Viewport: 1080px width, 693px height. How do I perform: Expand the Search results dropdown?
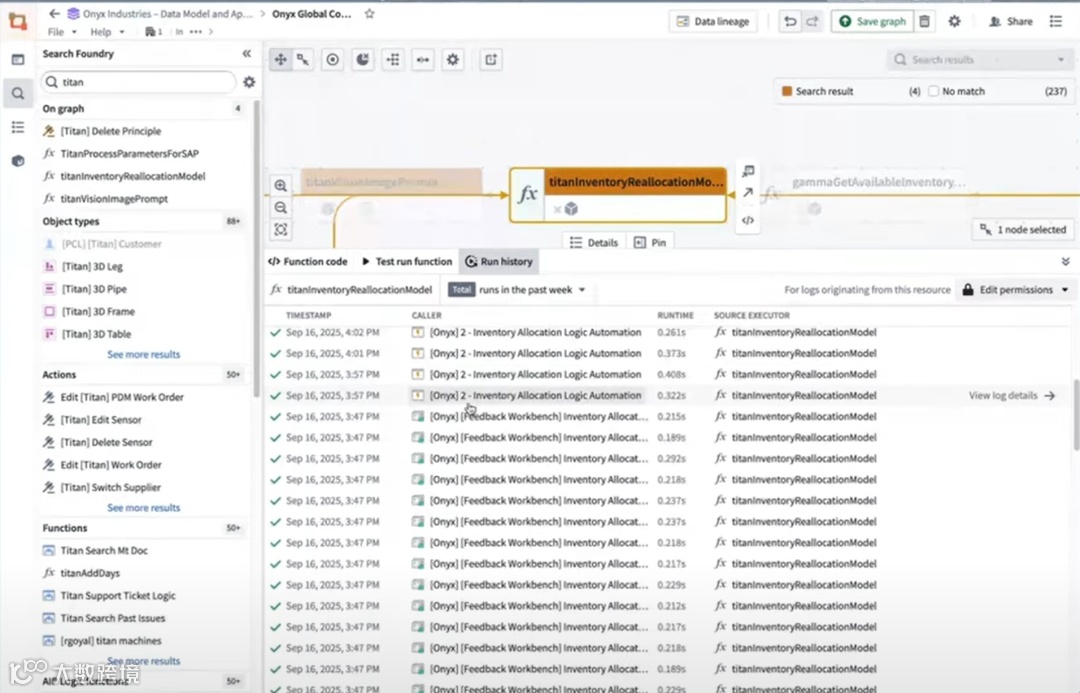point(1061,60)
